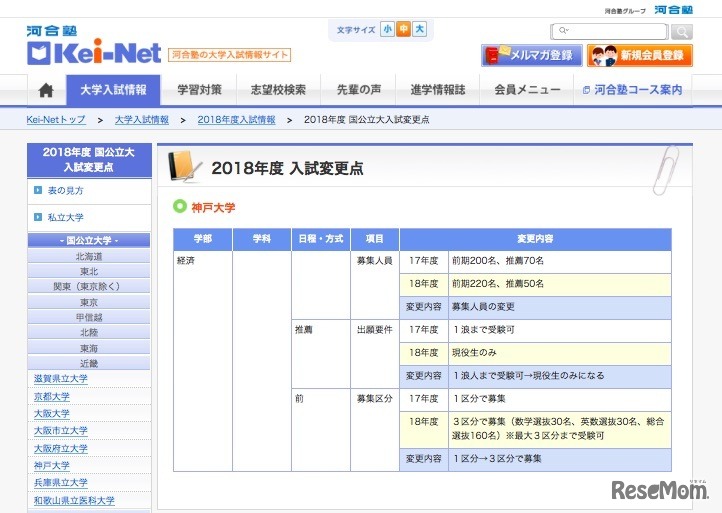Viewport: 722px width, 513px height.
Task: Open 表の見方 in sidebar
Action: pos(65,191)
